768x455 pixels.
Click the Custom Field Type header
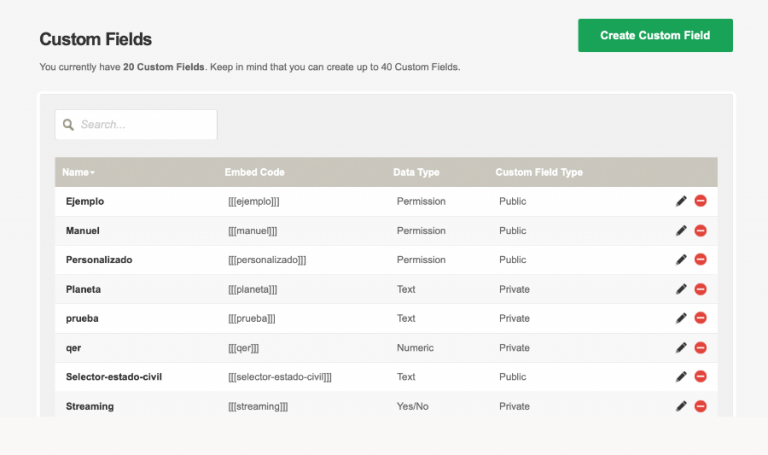click(x=538, y=172)
